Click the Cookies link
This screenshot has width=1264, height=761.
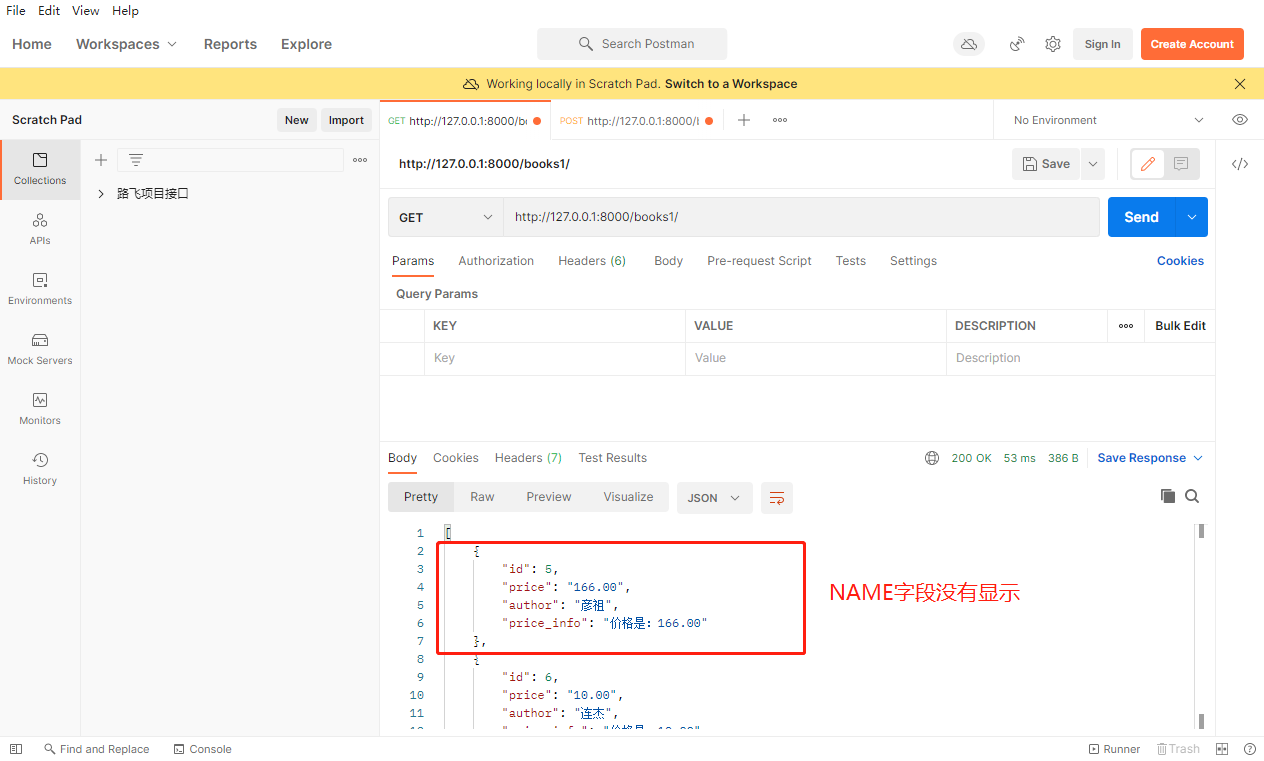1180,261
